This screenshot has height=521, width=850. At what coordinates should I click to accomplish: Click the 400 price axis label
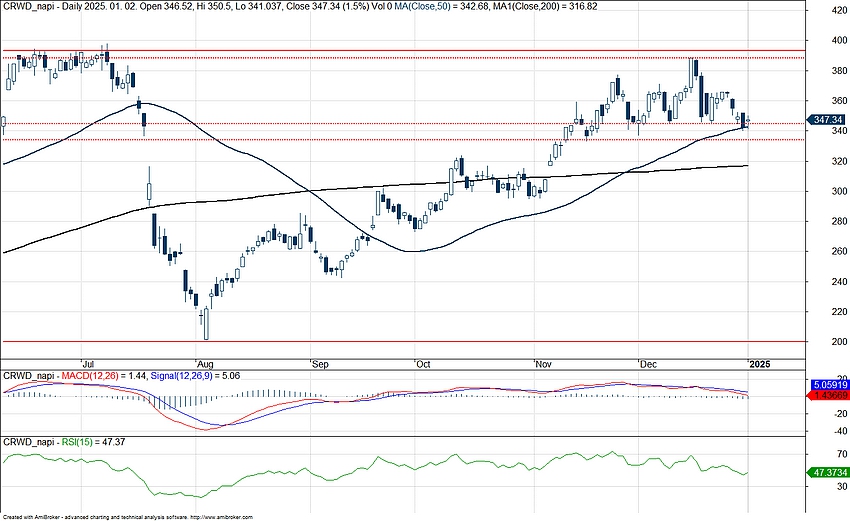(x=839, y=41)
